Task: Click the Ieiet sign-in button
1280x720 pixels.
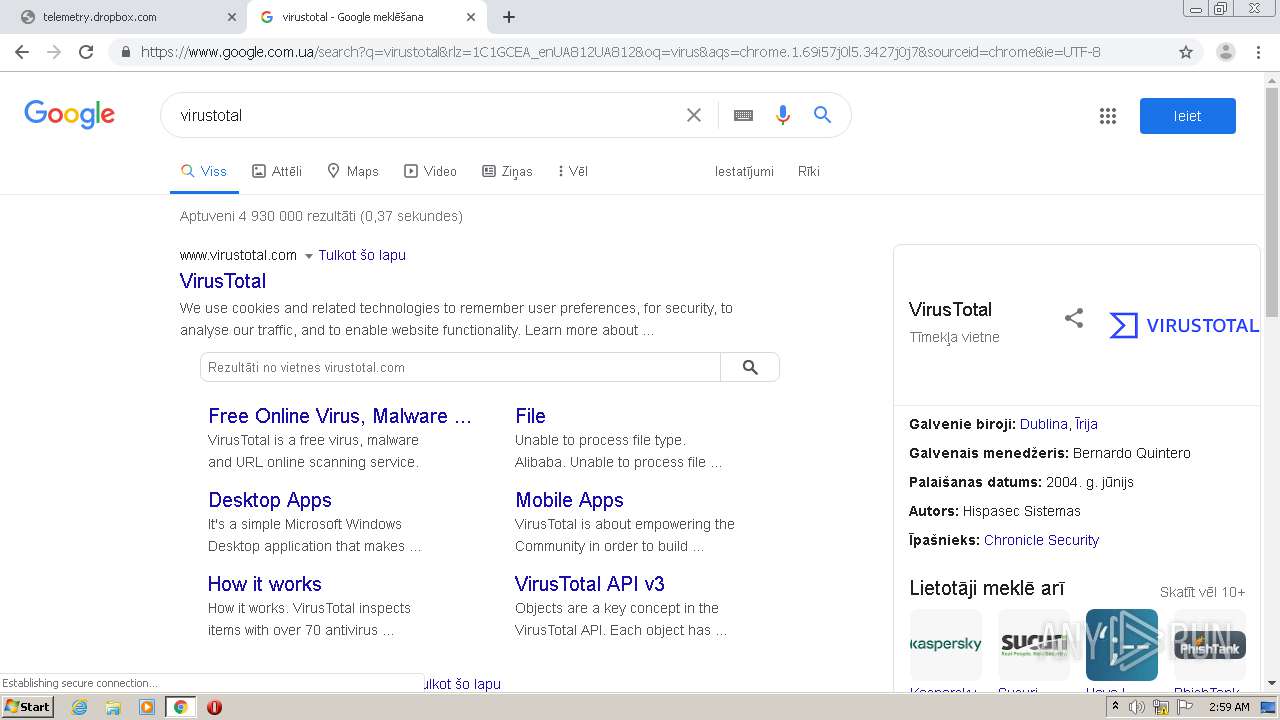Action: 1188,116
